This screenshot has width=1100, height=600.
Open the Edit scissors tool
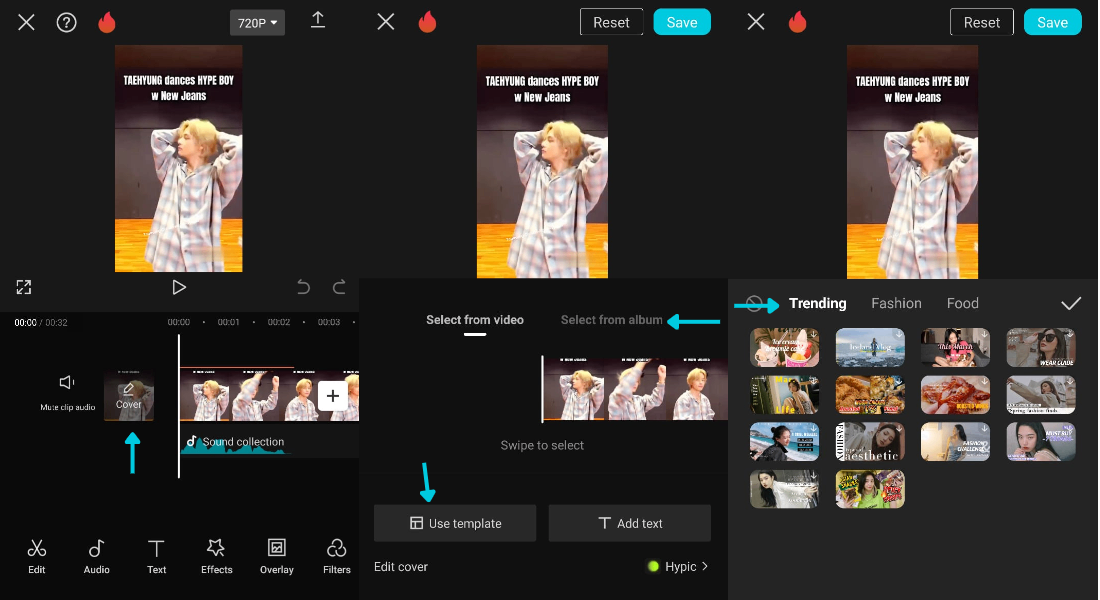click(x=36, y=556)
